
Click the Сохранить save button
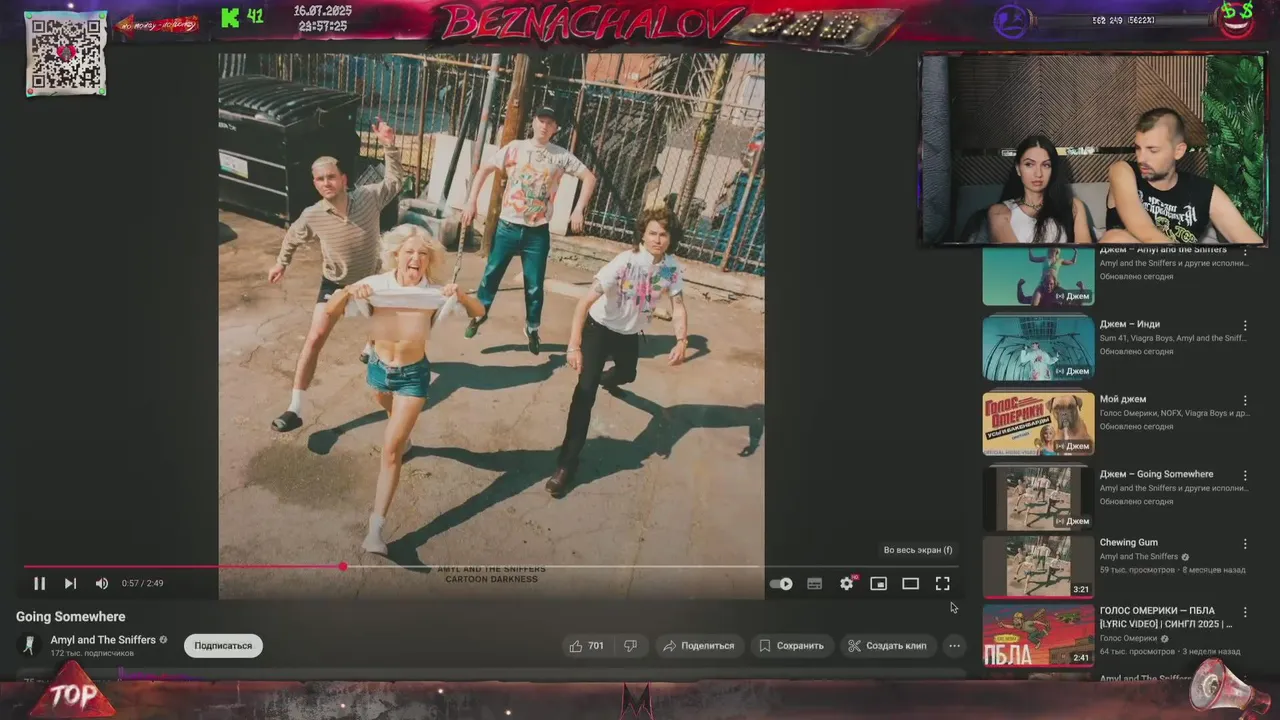point(791,646)
